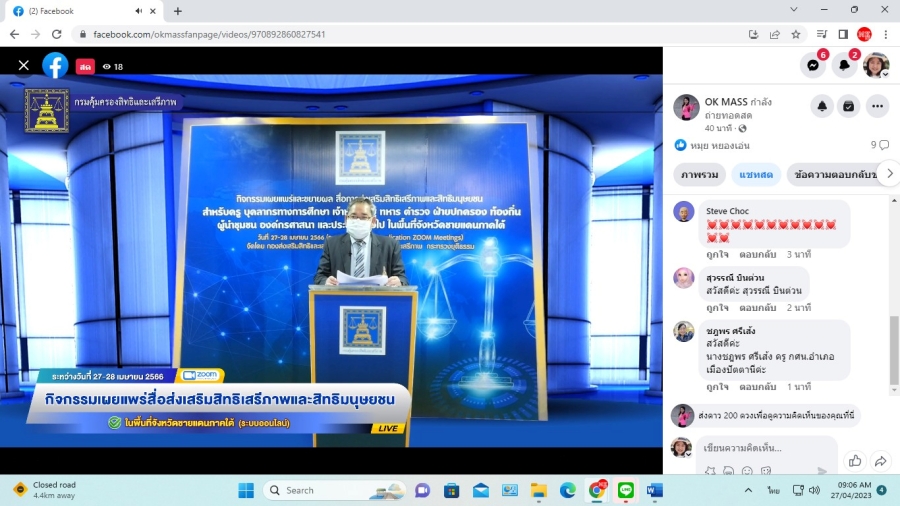The image size is (900, 506).
Task: Mute the Facebook tab audio icon
Action: point(139,11)
